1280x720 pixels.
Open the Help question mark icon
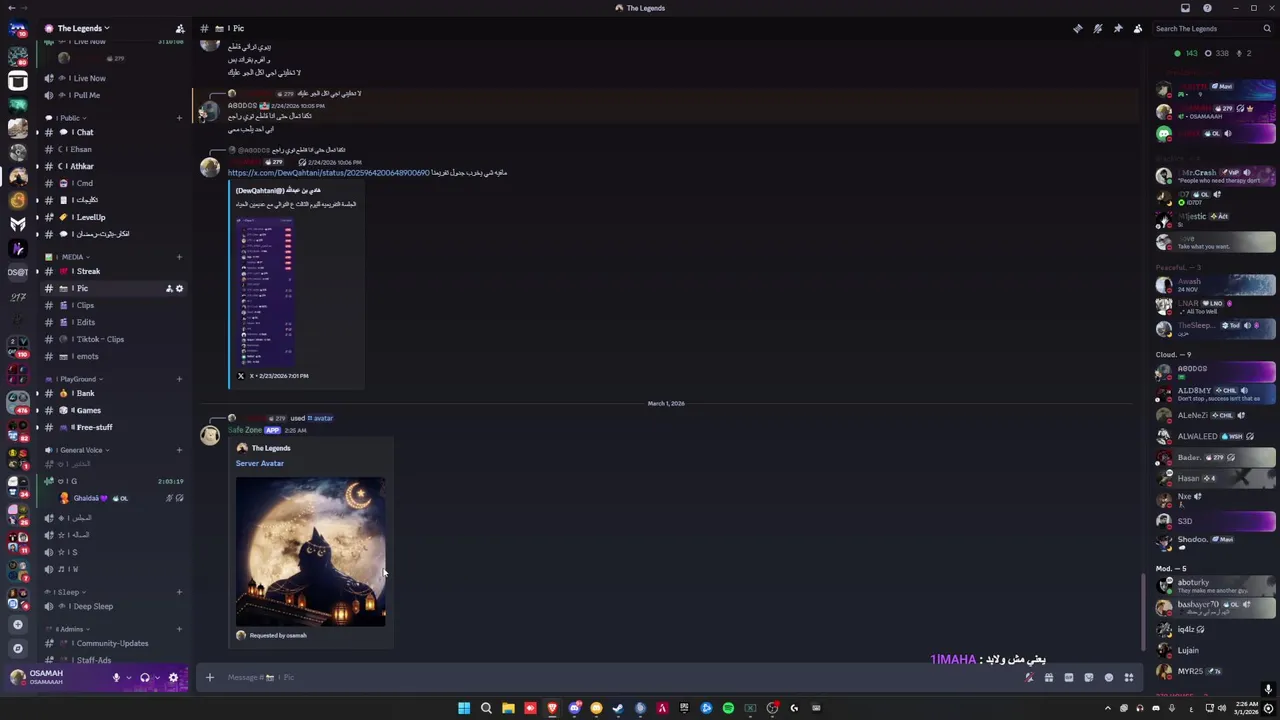coord(1207,8)
